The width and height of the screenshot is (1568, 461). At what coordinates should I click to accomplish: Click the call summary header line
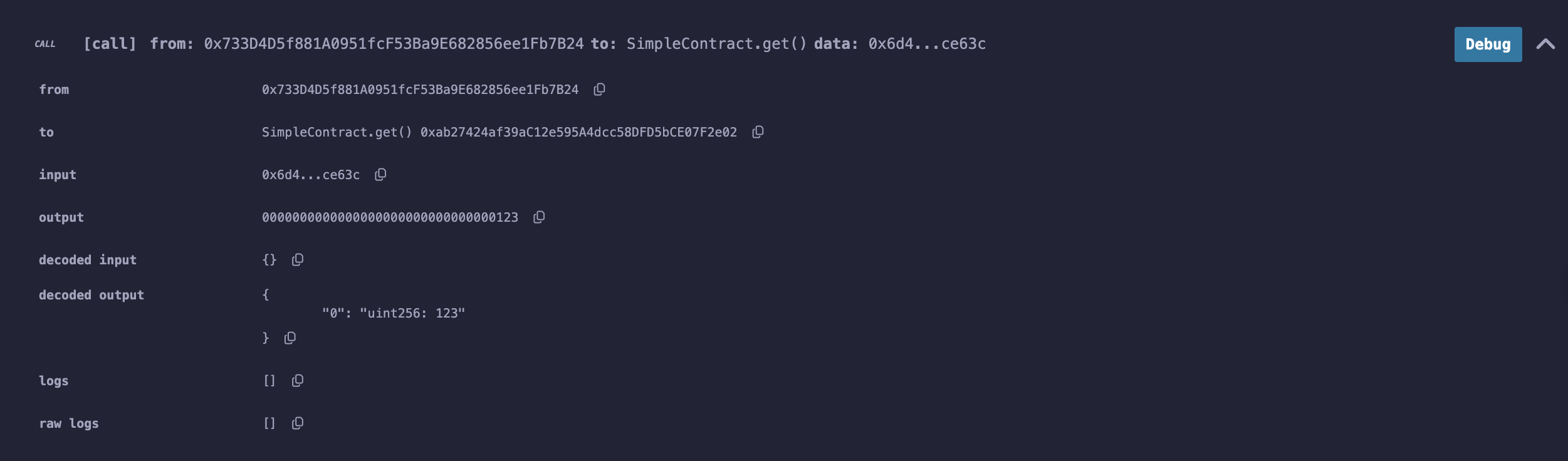click(x=534, y=44)
